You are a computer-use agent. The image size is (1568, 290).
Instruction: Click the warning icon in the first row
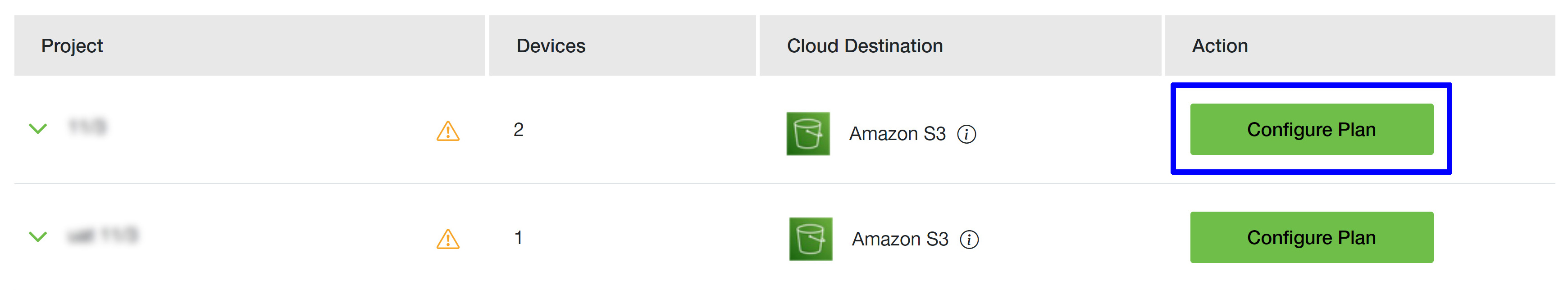[448, 131]
